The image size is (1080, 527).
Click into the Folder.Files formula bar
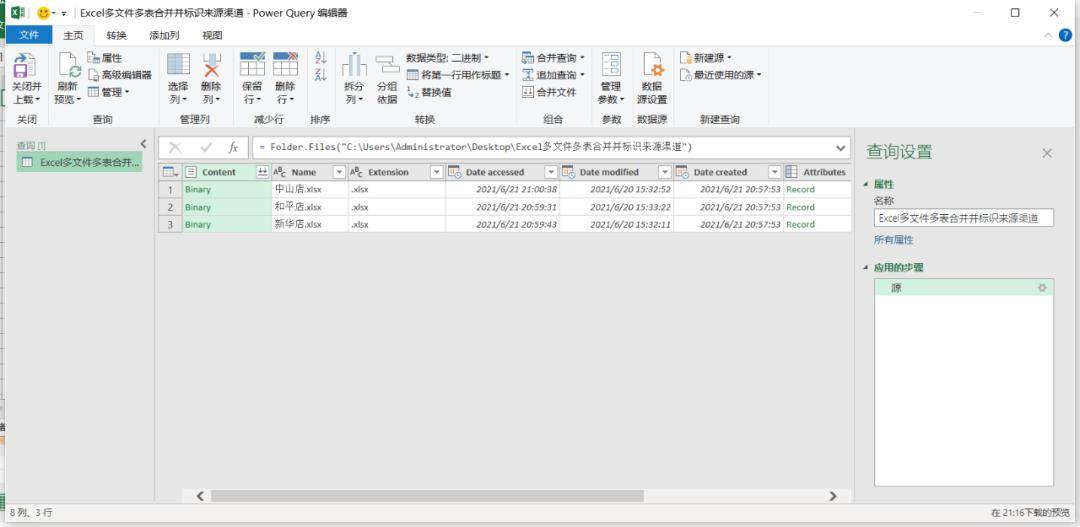[543, 147]
